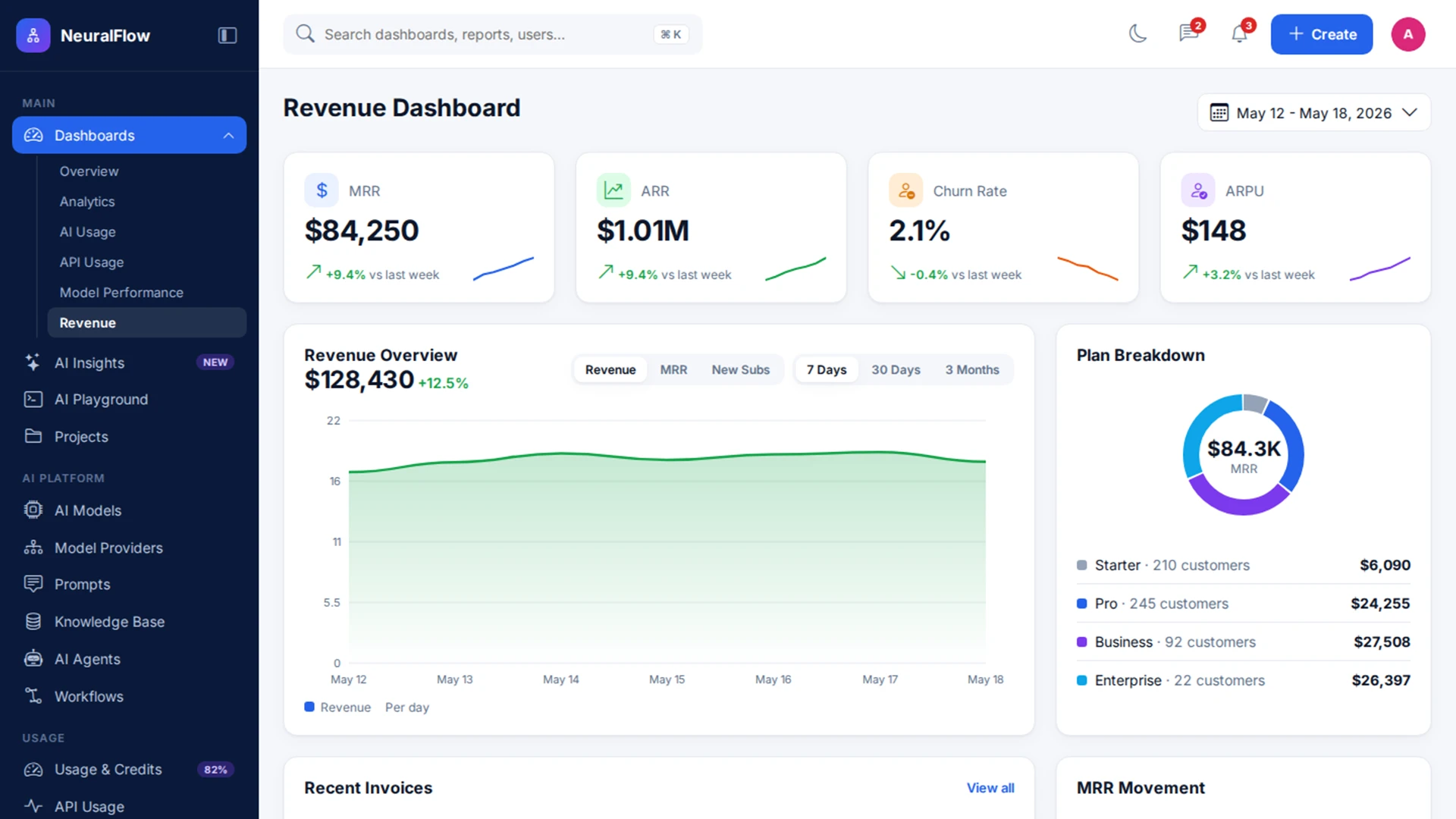Collapse the sidebar with the panel icon
Viewport: 1456px width, 819px height.
227,35
